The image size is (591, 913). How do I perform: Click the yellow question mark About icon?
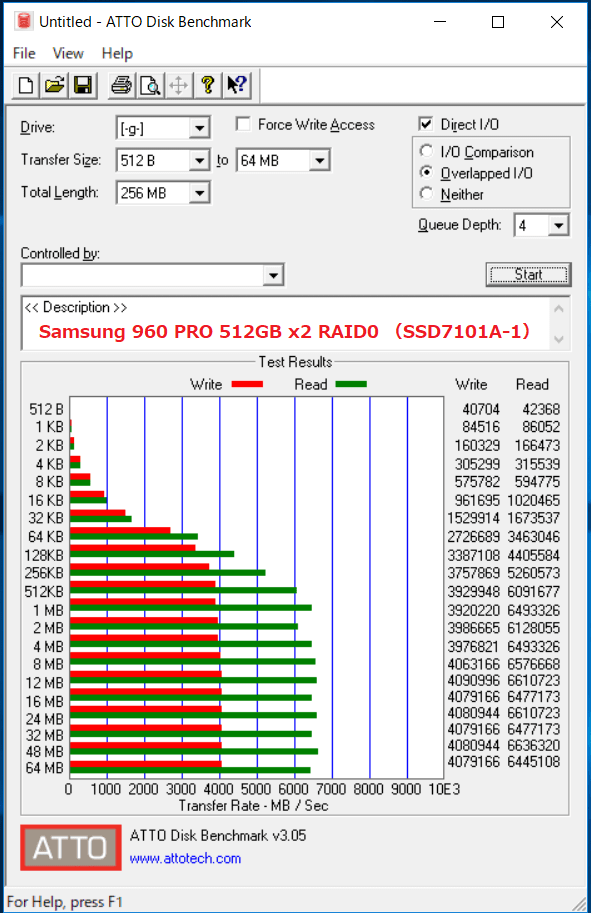coord(207,86)
